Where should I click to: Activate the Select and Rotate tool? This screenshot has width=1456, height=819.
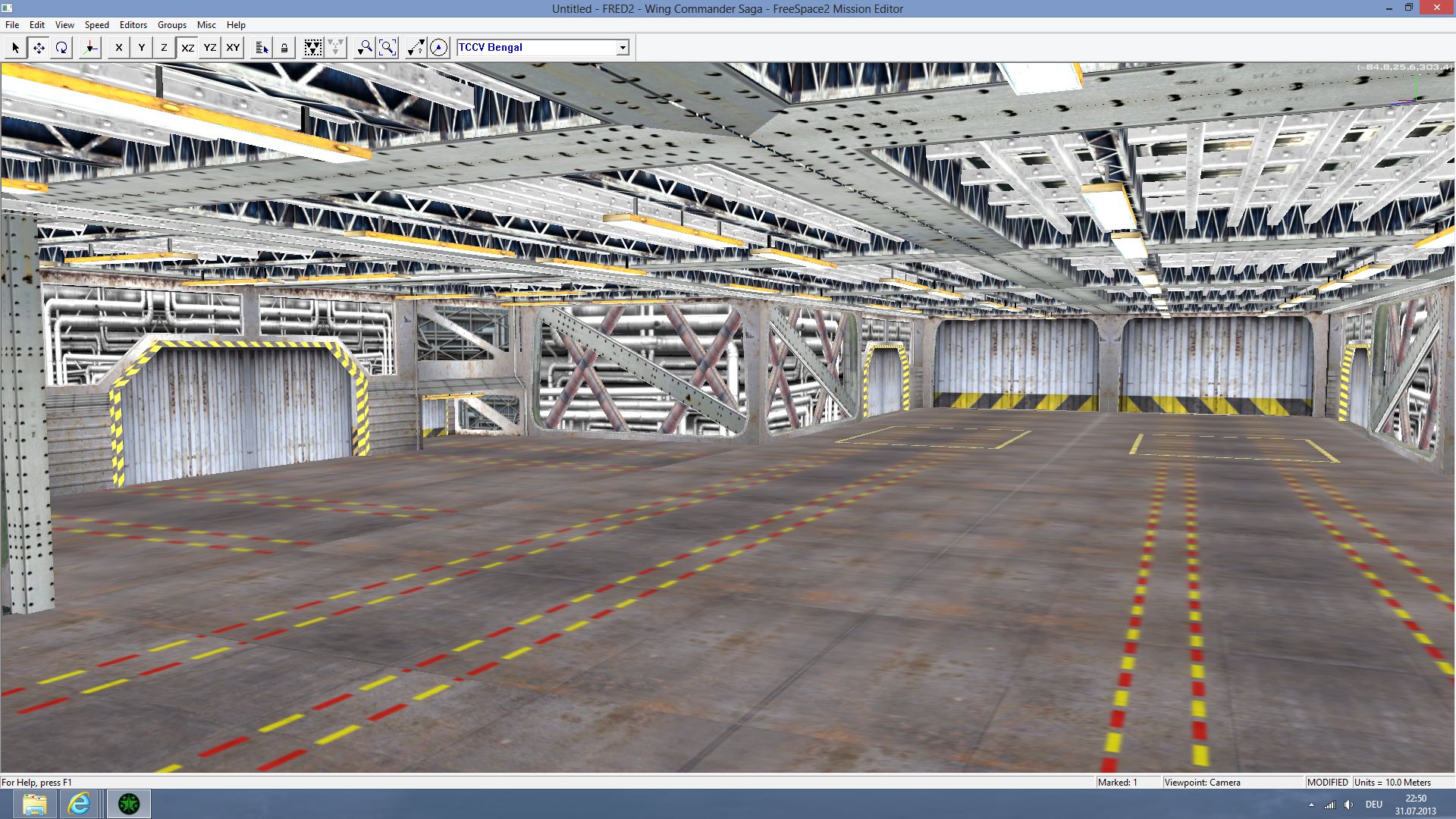point(61,48)
